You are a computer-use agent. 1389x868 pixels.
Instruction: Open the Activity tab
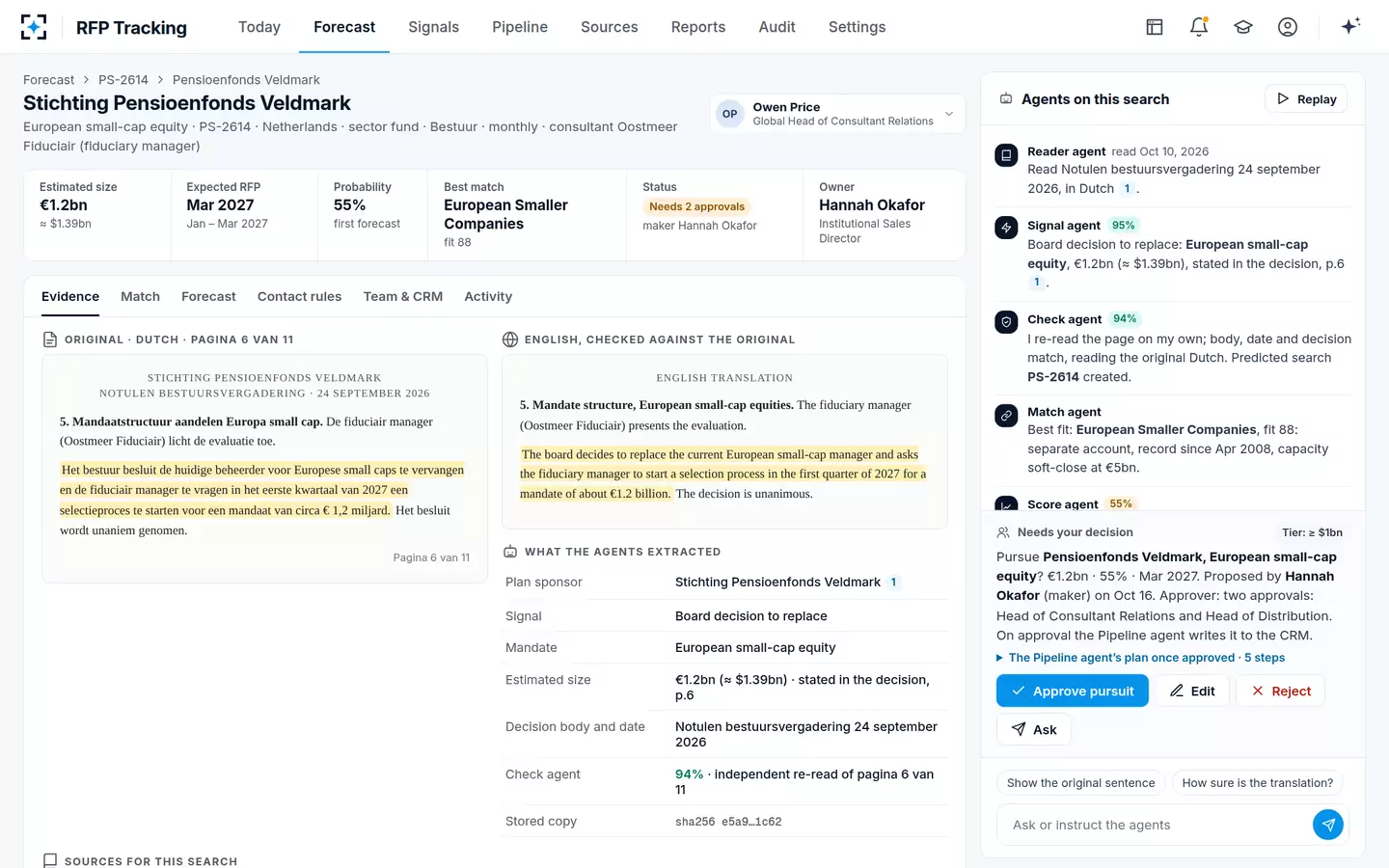click(488, 297)
